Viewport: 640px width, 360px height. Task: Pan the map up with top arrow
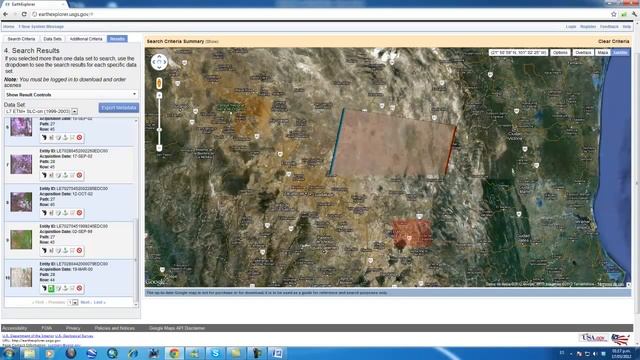pyautogui.click(x=159, y=57)
